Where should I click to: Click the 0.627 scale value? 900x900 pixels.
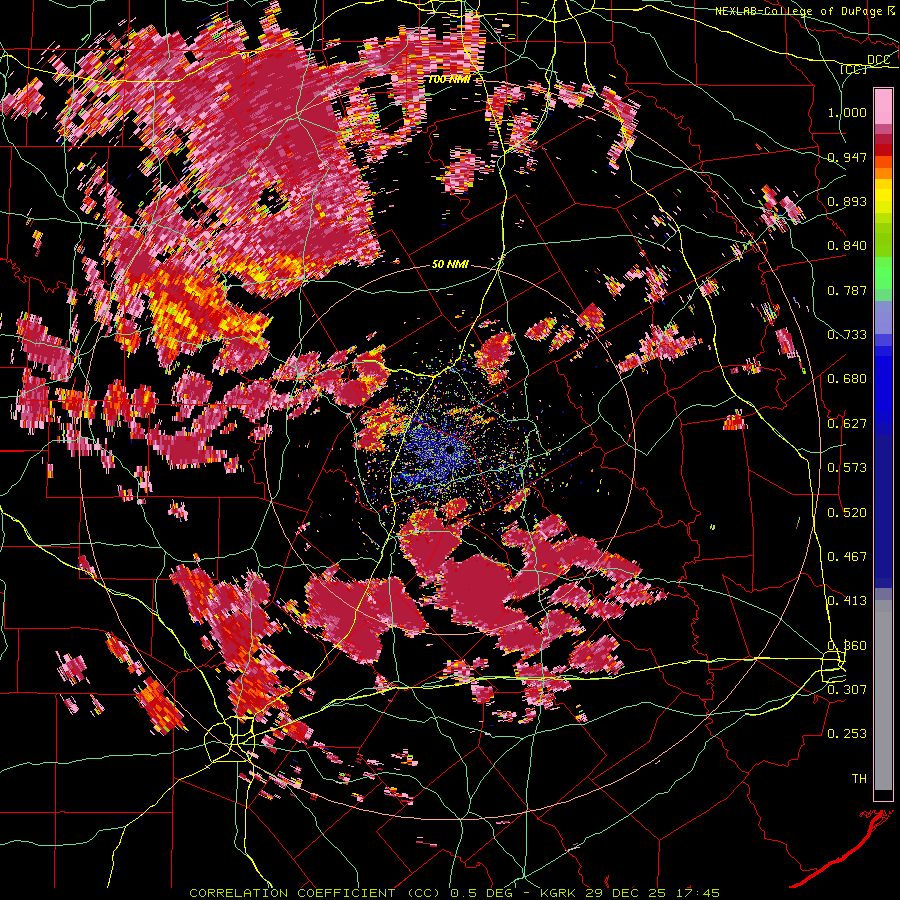[x=847, y=424]
